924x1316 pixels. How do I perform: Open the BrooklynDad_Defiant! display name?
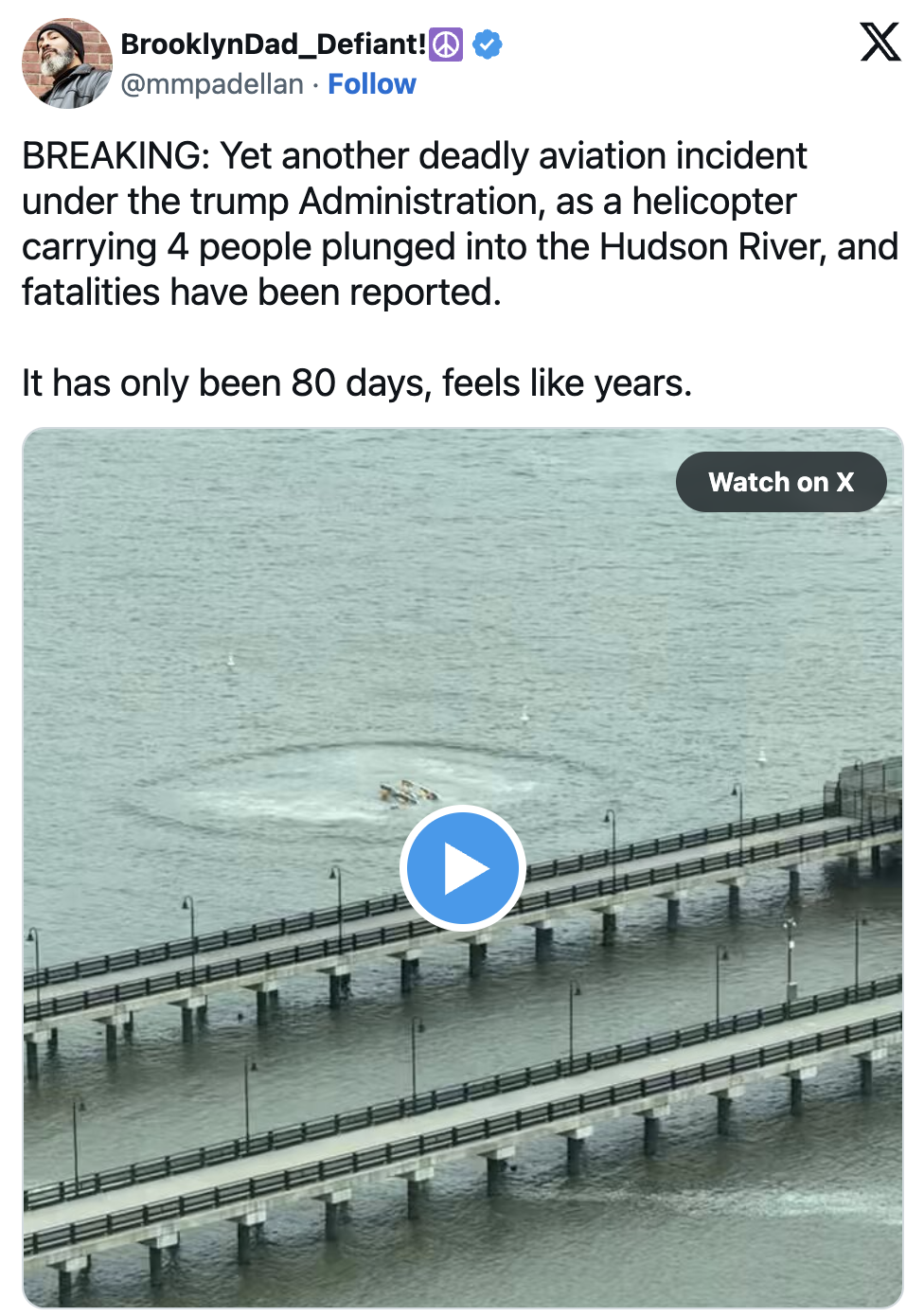tap(274, 44)
